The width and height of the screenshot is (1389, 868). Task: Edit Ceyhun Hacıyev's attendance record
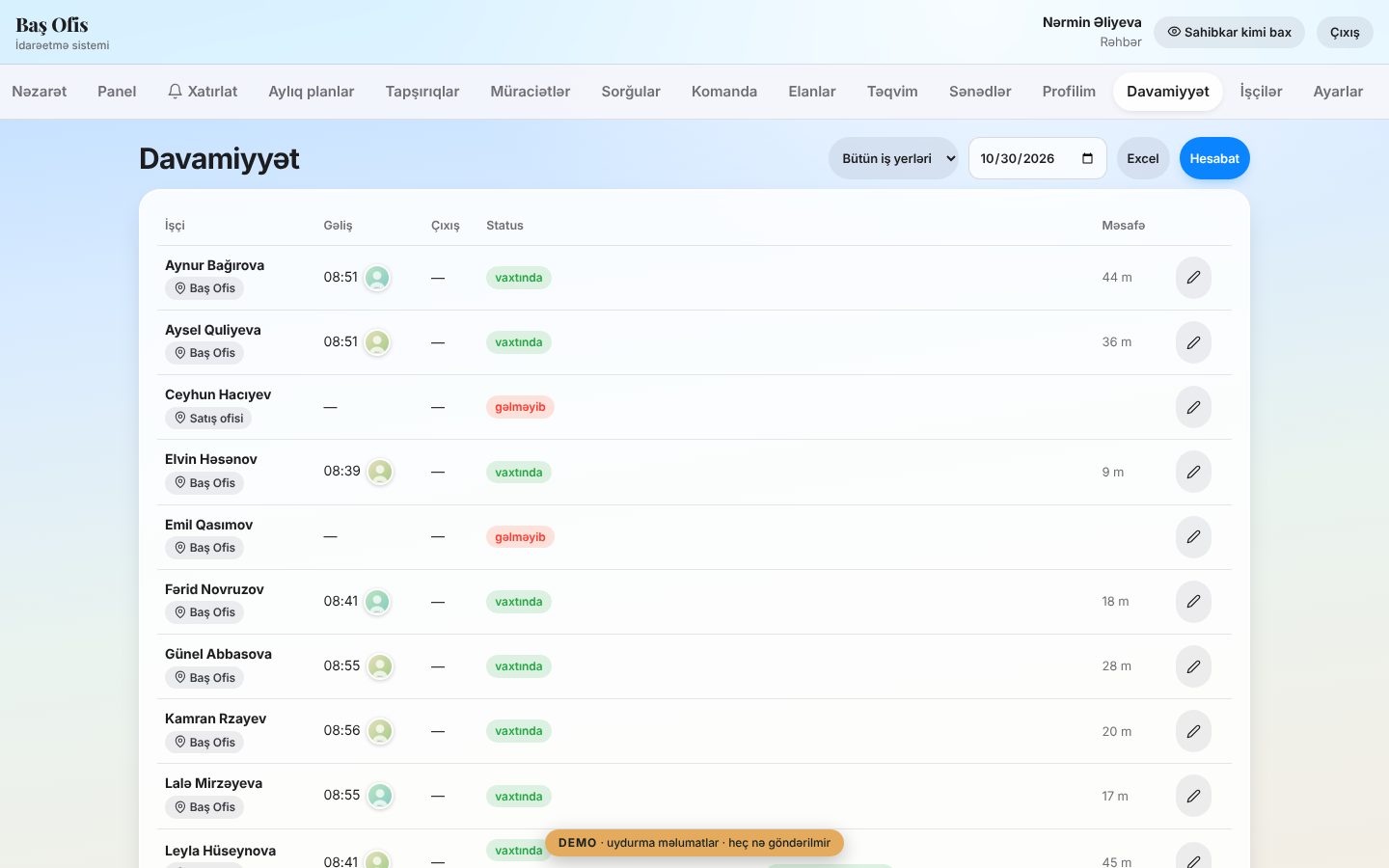pos(1193,407)
